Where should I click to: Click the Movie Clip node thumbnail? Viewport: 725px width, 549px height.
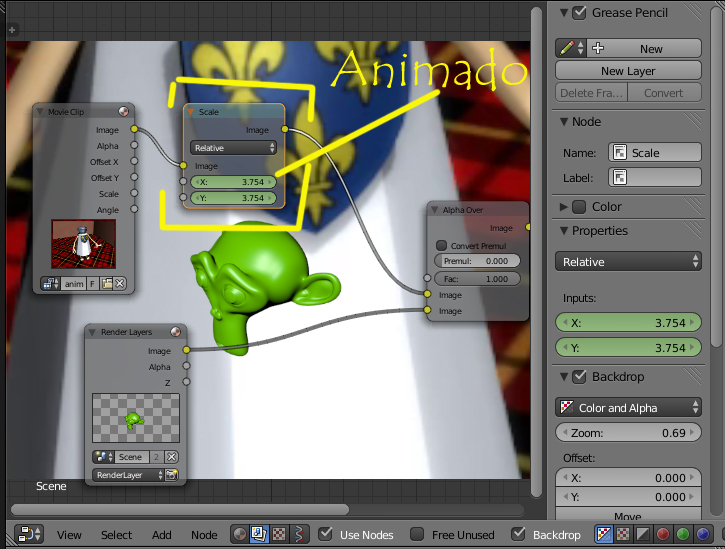83,244
